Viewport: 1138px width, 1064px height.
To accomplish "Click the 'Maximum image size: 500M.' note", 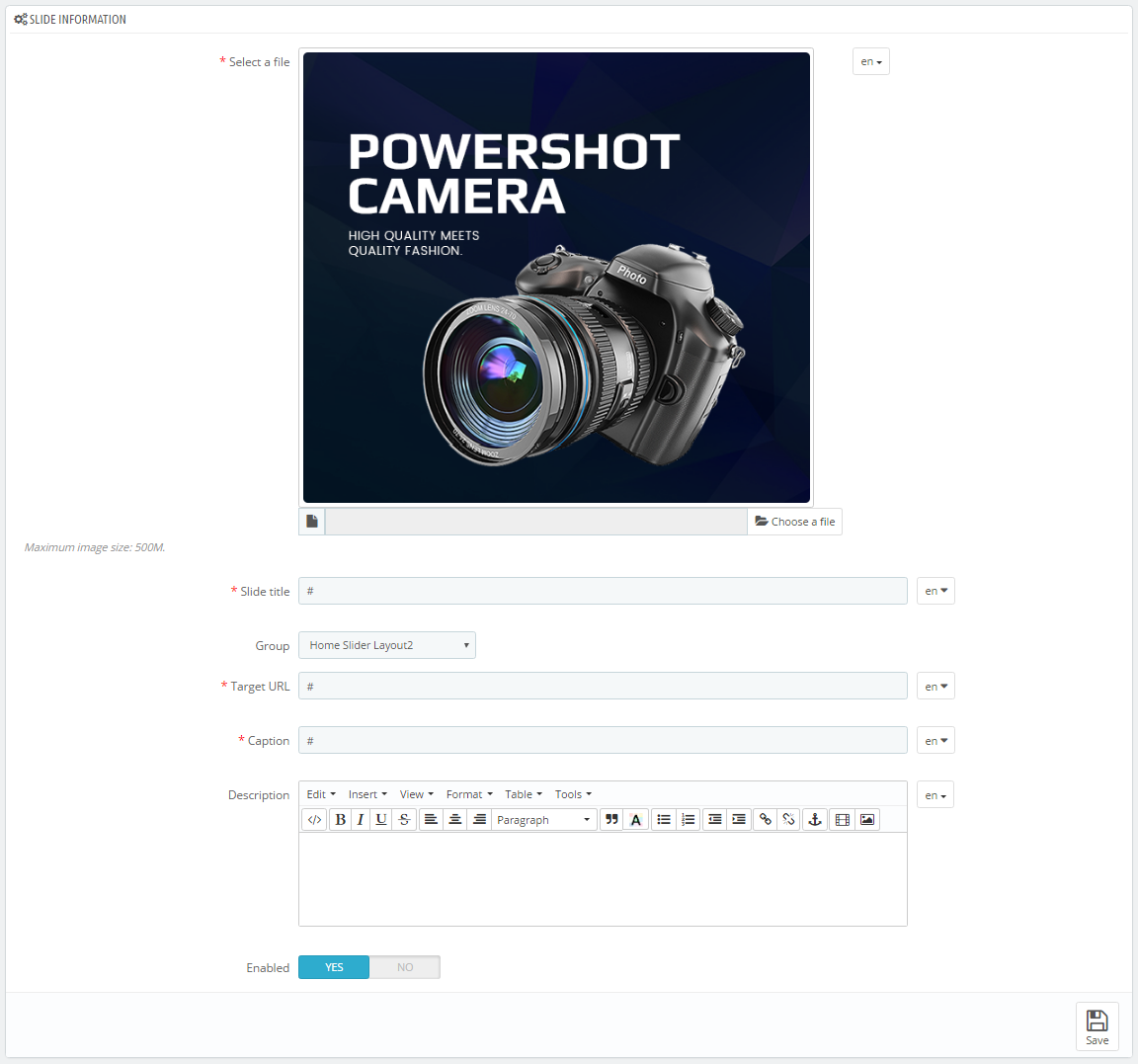I will pyautogui.click(x=95, y=547).
